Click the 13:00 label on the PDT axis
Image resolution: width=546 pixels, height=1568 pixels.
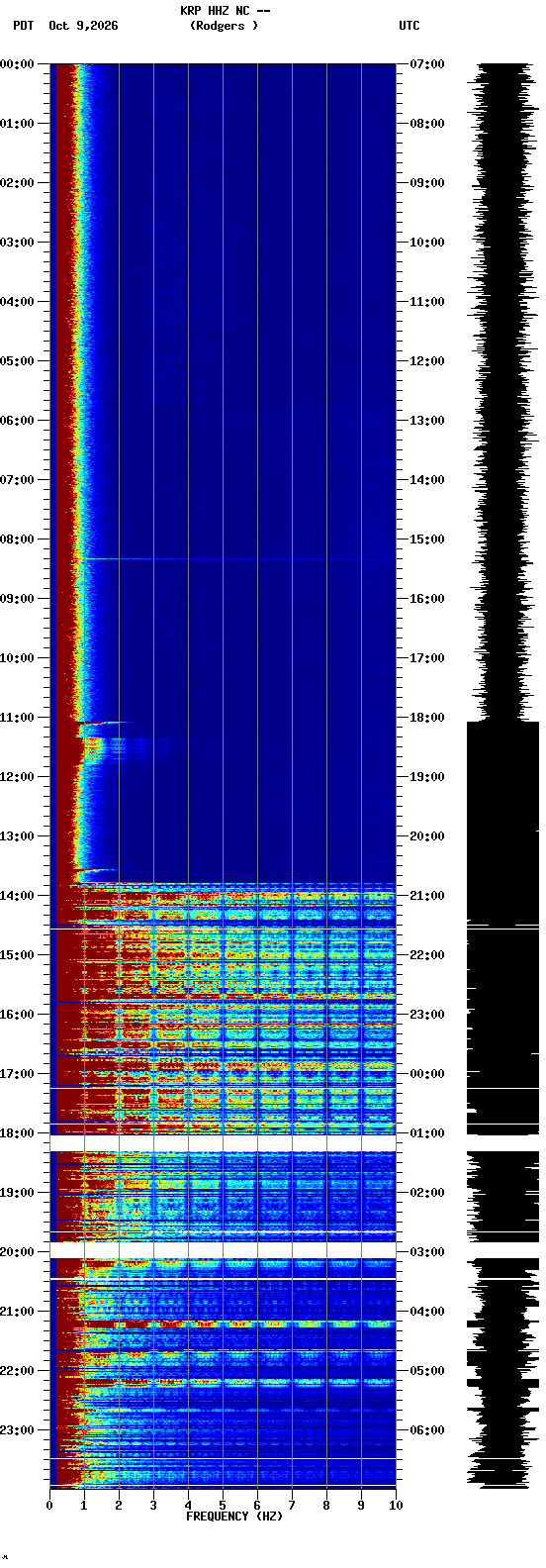tap(17, 836)
